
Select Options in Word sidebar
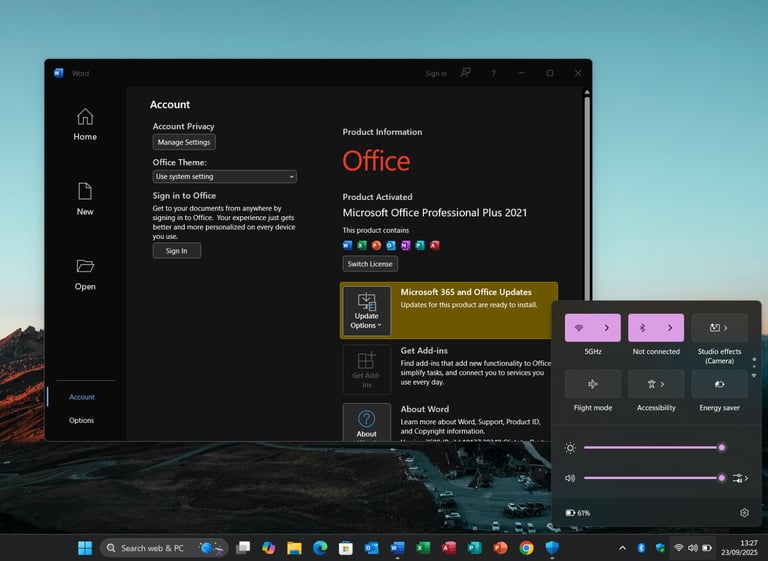pos(81,420)
